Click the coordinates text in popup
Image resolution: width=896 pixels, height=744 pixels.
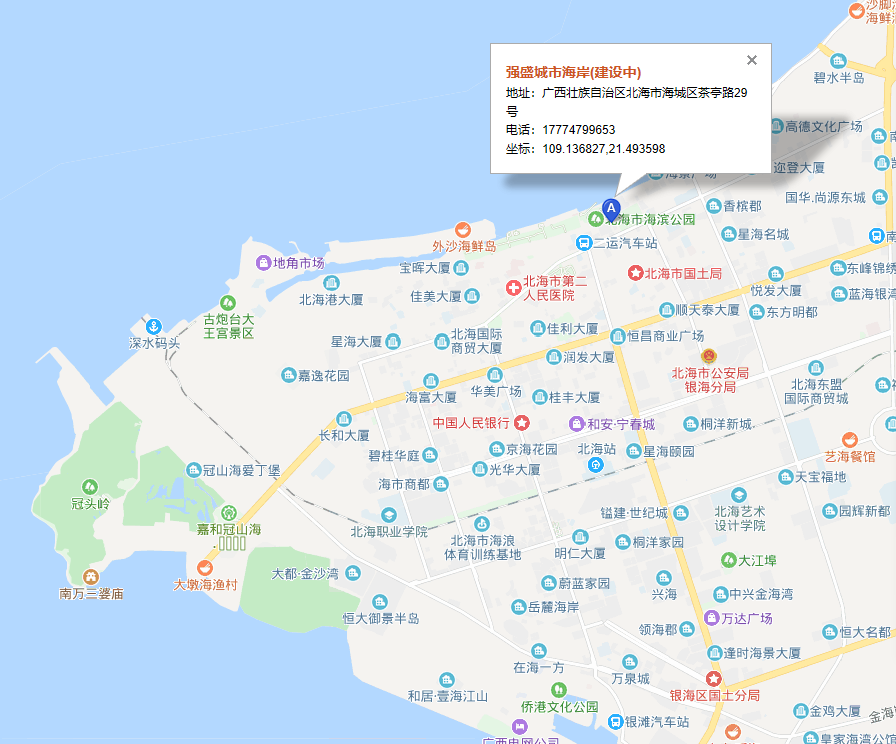pos(603,149)
